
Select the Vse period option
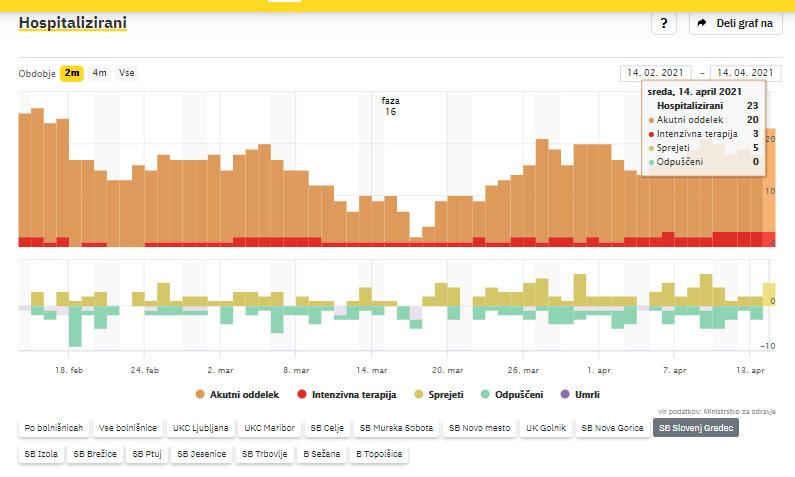click(127, 73)
